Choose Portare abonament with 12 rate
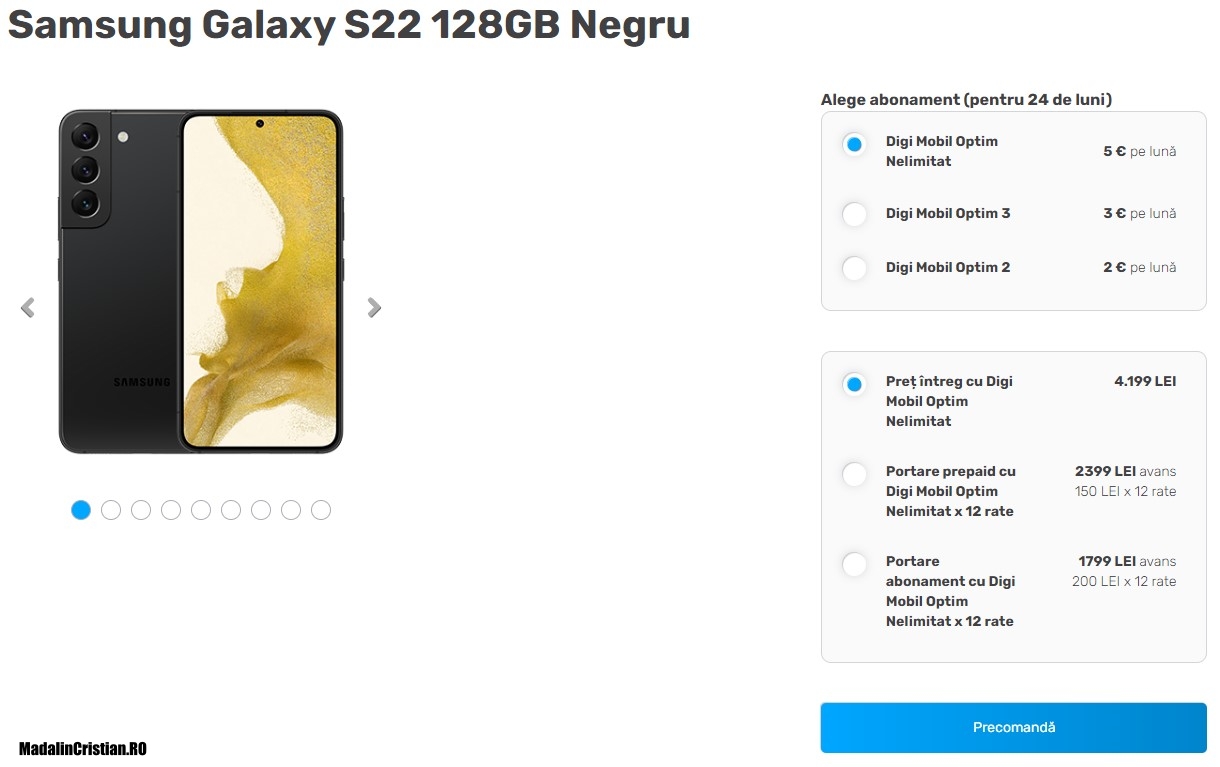 click(x=854, y=564)
